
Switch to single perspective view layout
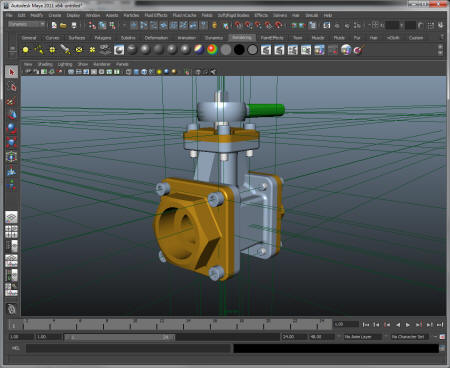pos(12,217)
